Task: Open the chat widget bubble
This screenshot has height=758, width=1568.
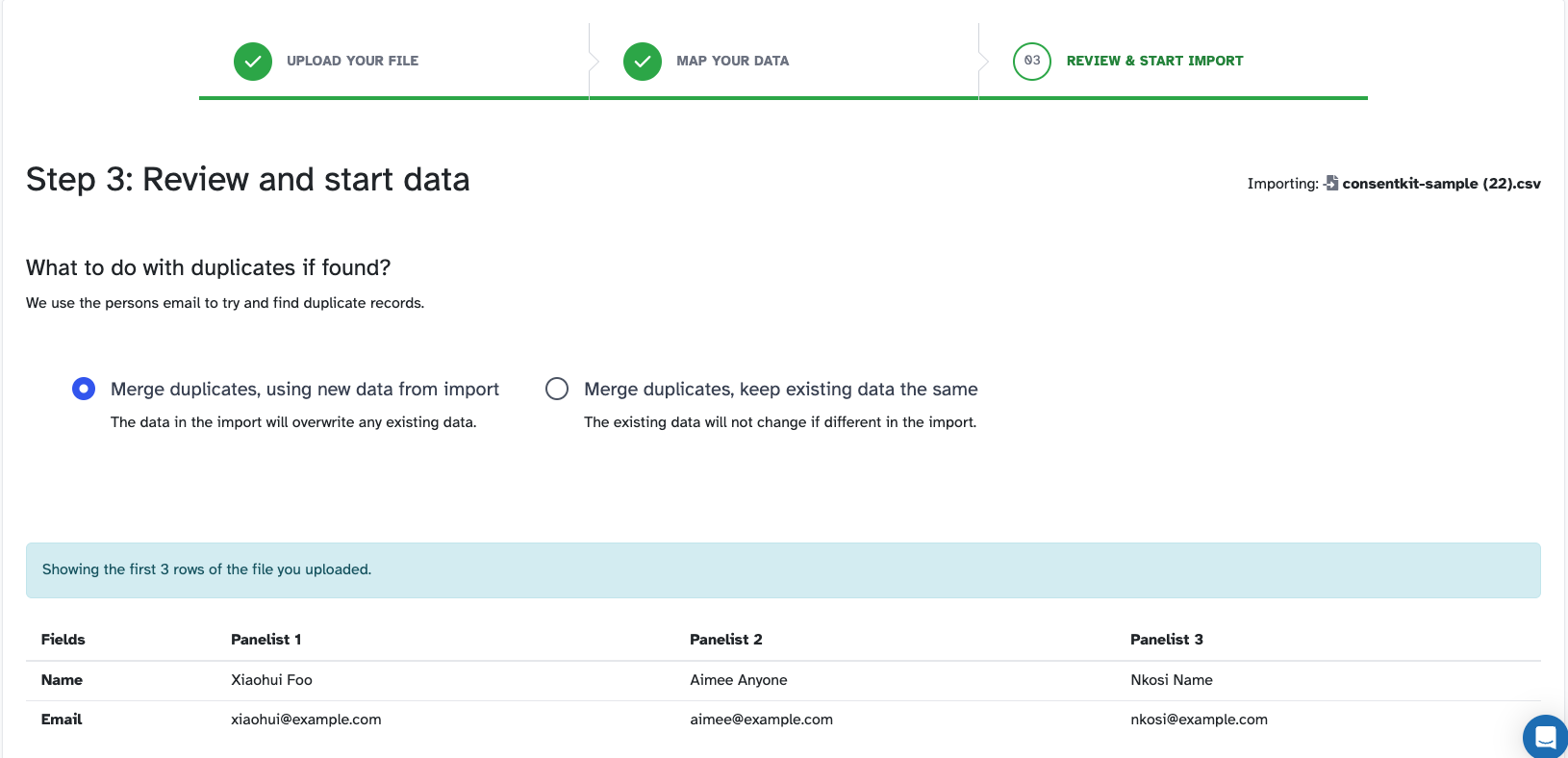Action: [1545, 737]
